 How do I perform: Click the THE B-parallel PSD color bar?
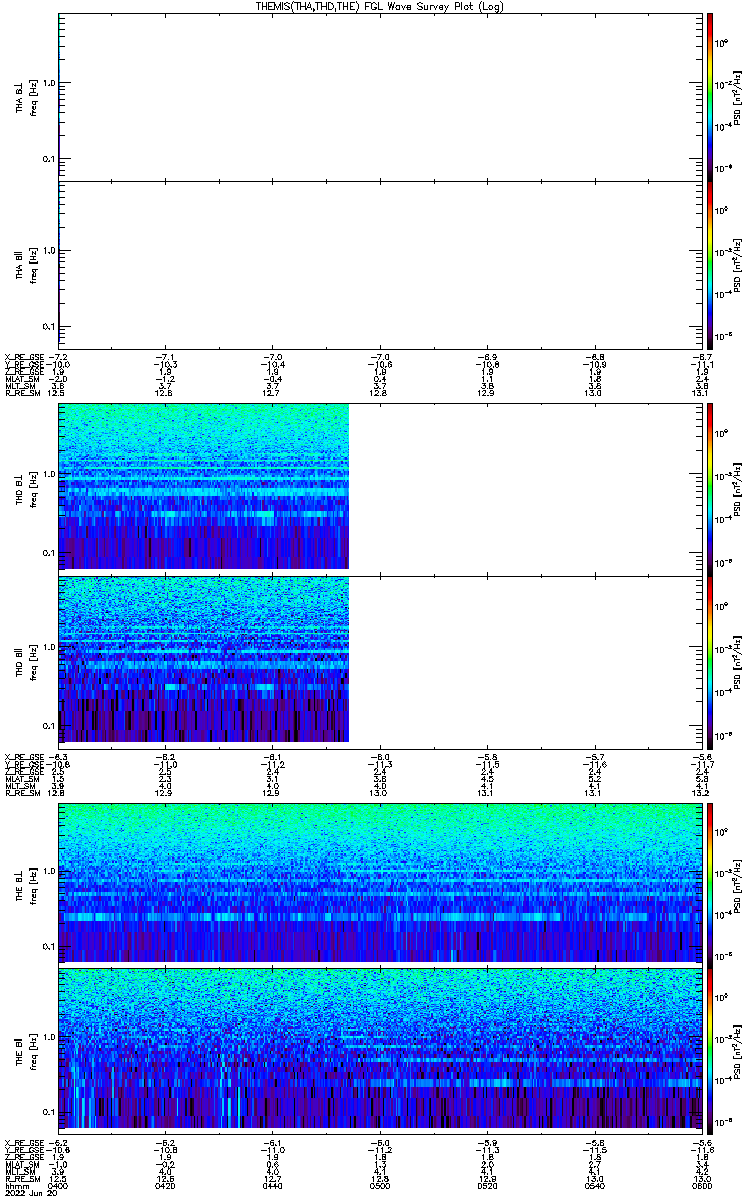710,1049
